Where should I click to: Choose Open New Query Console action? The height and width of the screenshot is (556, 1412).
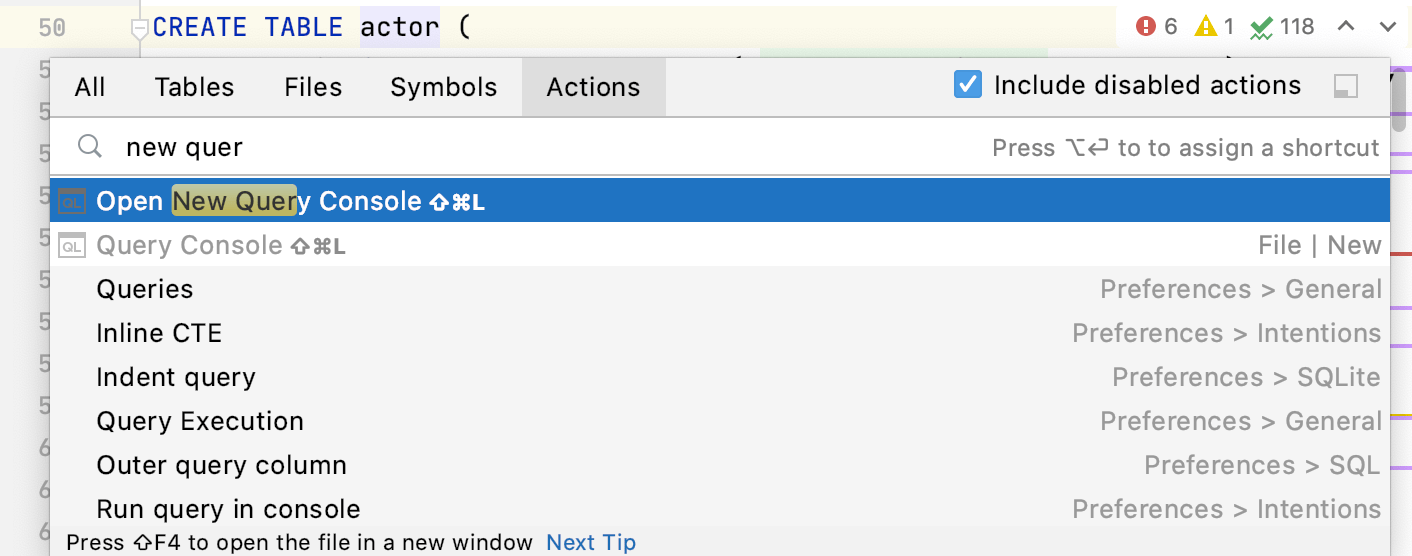coord(290,201)
